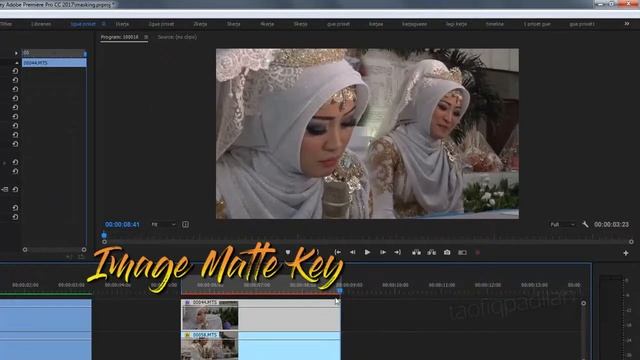640x360 pixels.
Task: Jump to the Out point
Action: 398,252
